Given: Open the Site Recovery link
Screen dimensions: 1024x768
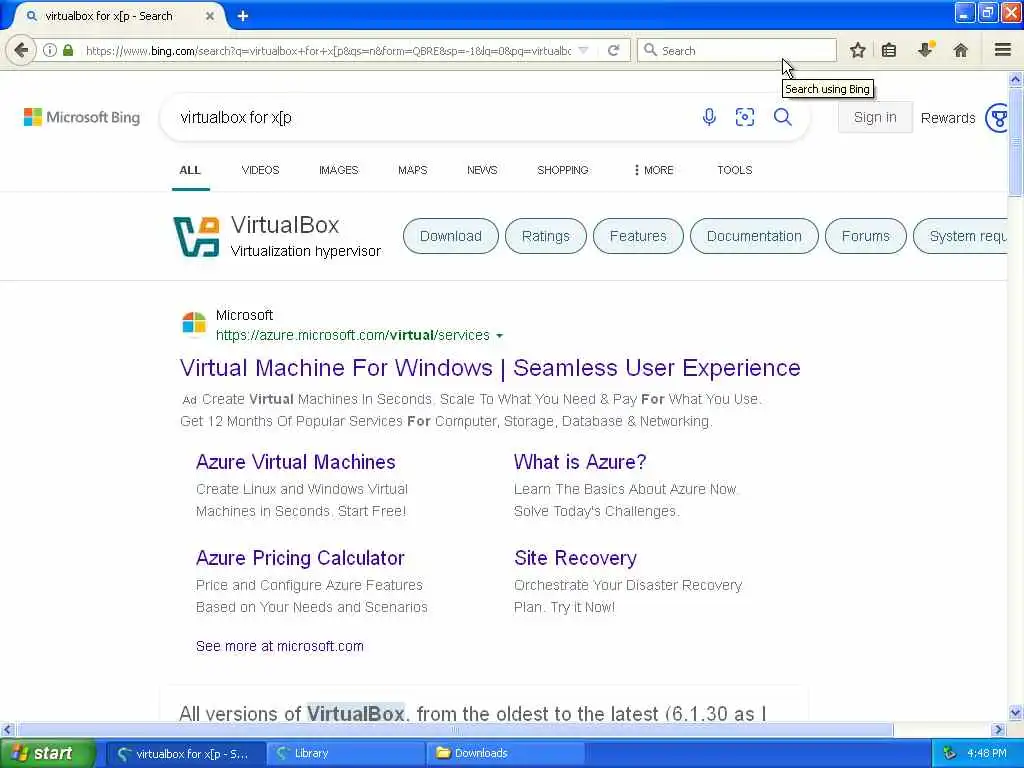Looking at the screenshot, I should click(575, 558).
